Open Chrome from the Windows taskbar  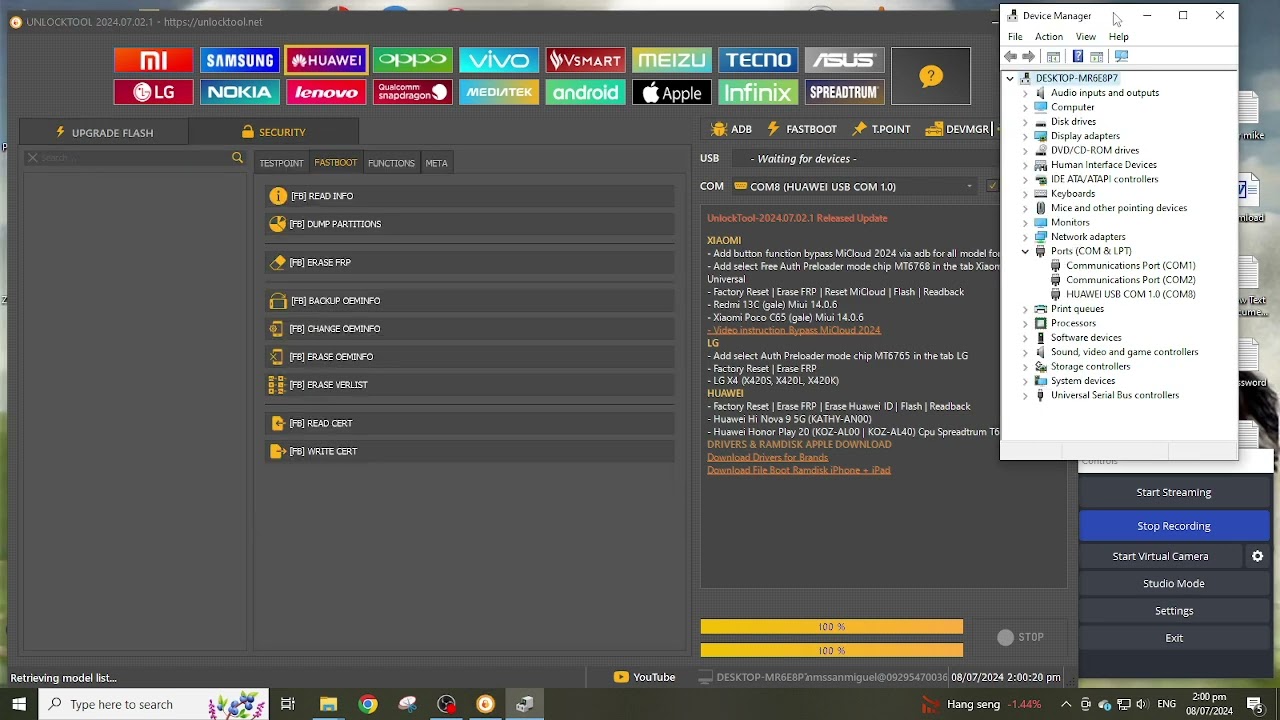point(368,704)
